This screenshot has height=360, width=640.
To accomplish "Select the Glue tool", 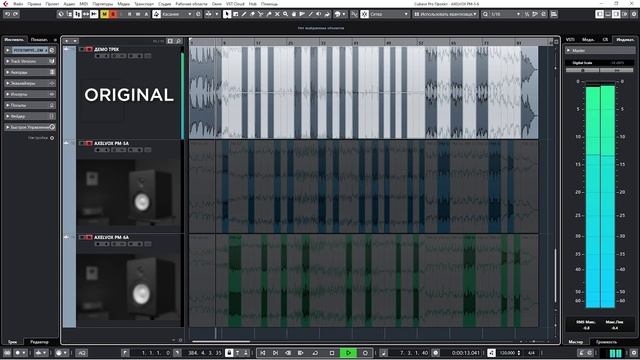I will (269, 14).
